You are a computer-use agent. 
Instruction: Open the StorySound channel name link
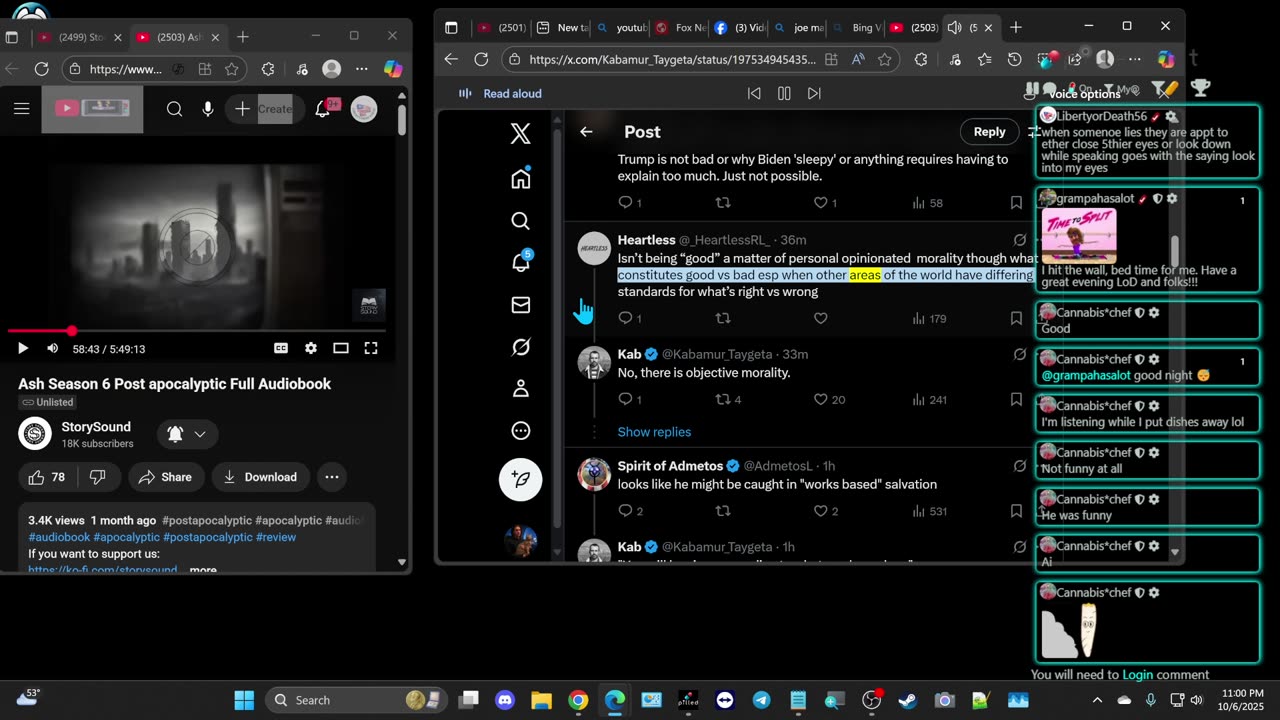[96, 427]
